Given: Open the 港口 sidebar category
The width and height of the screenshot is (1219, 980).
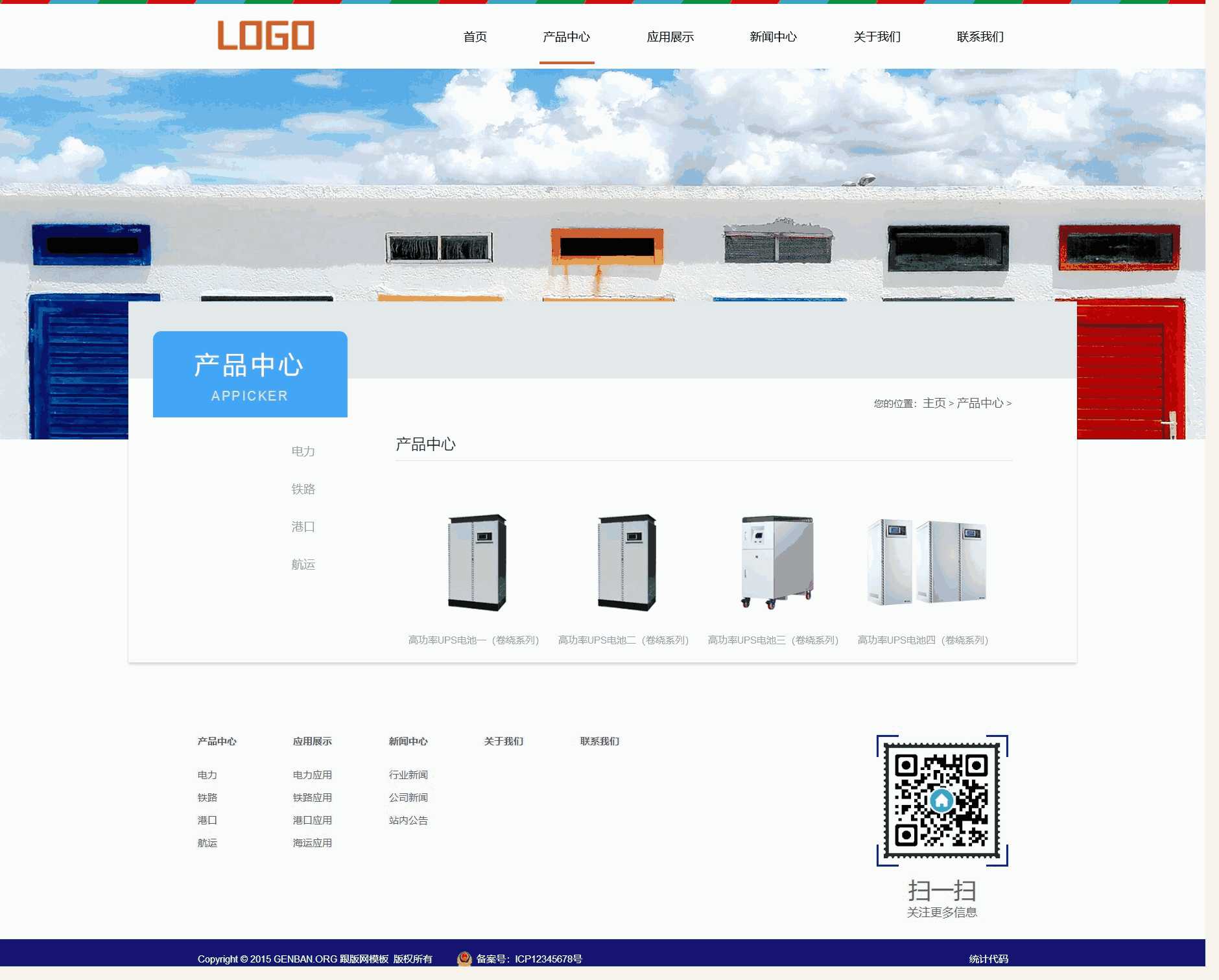Looking at the screenshot, I should (x=303, y=527).
